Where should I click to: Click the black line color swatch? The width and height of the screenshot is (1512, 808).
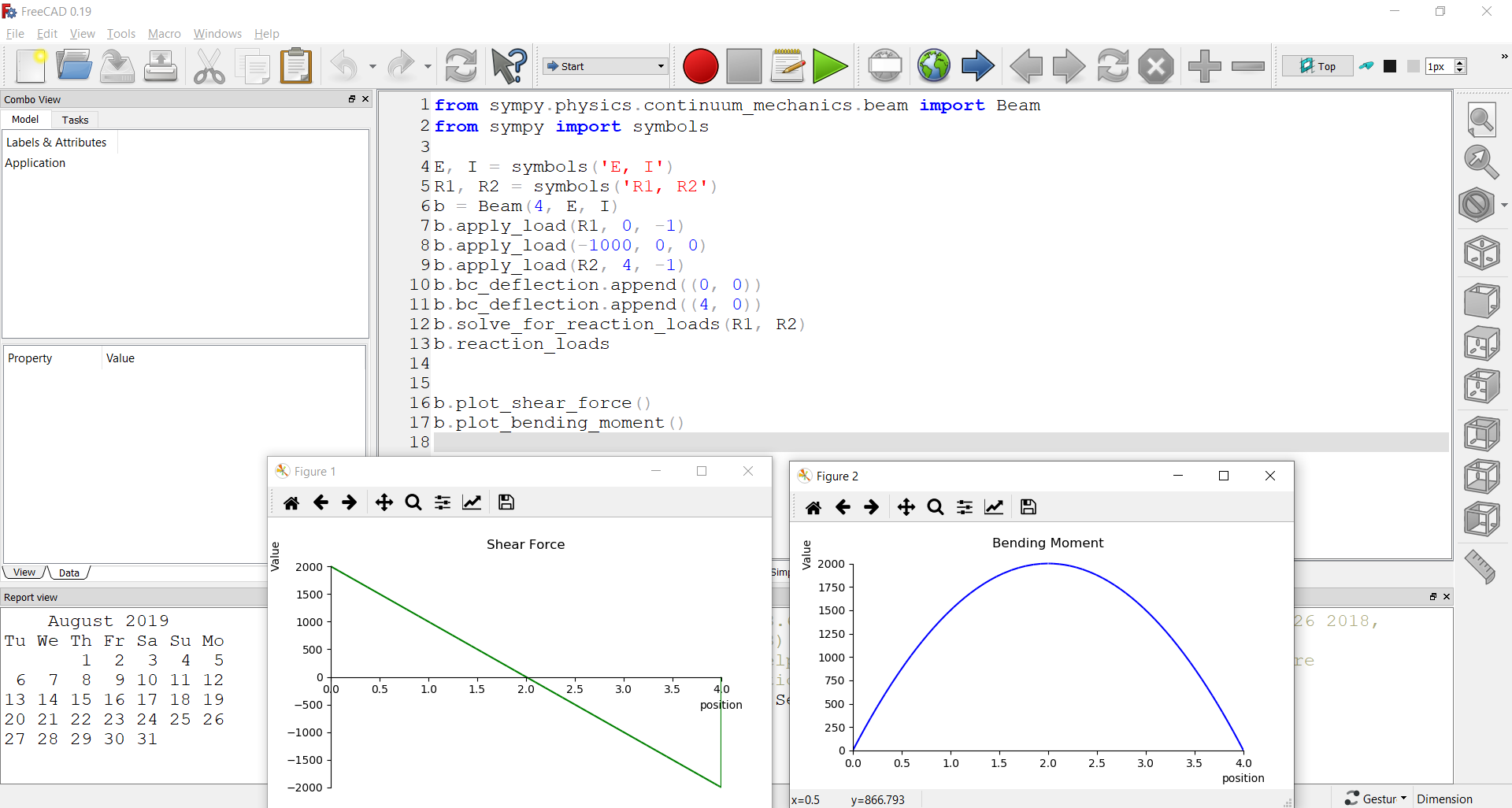pyautogui.click(x=1391, y=66)
